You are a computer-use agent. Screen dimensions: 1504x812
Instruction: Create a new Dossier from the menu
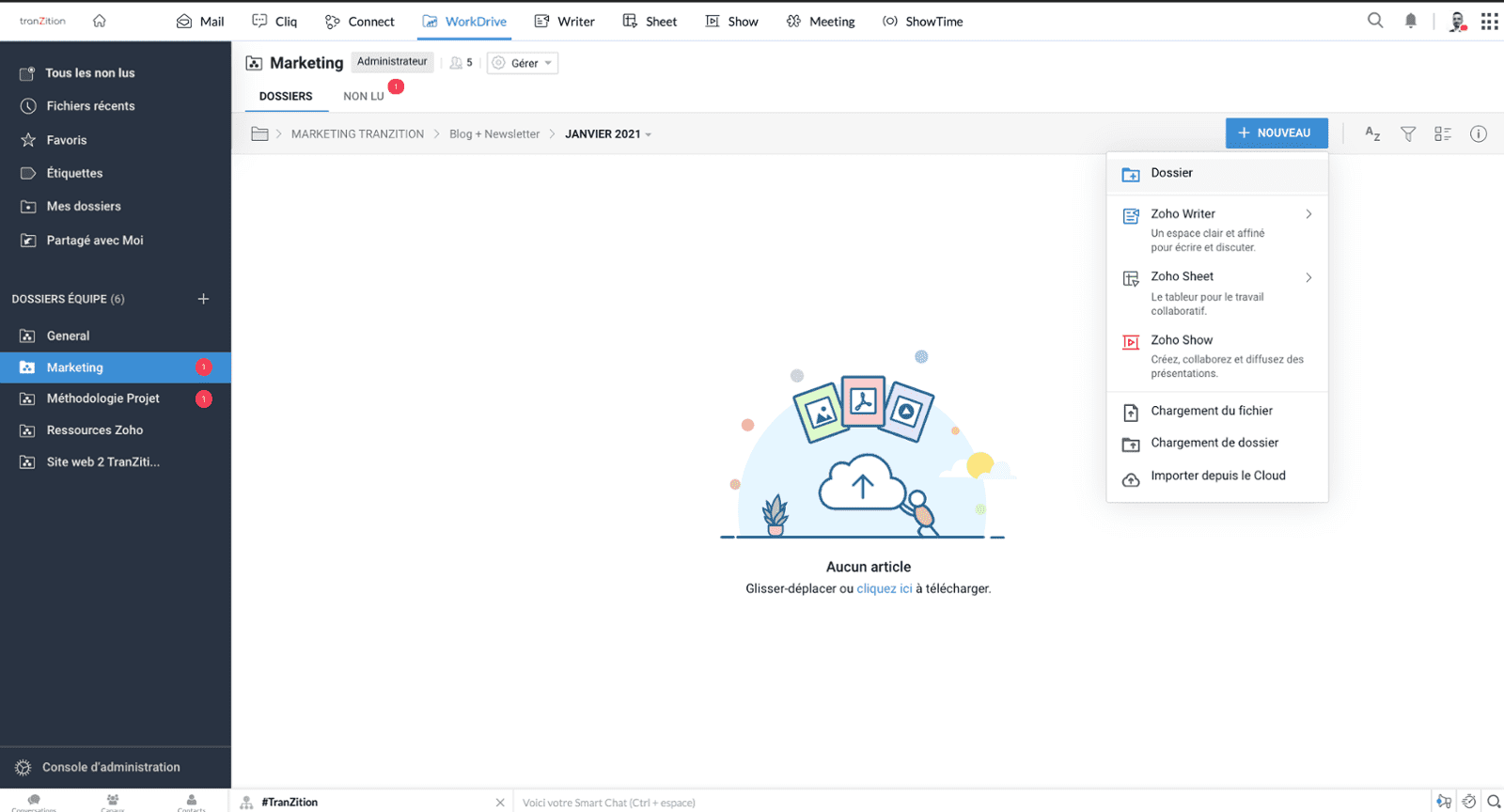[x=1217, y=173]
